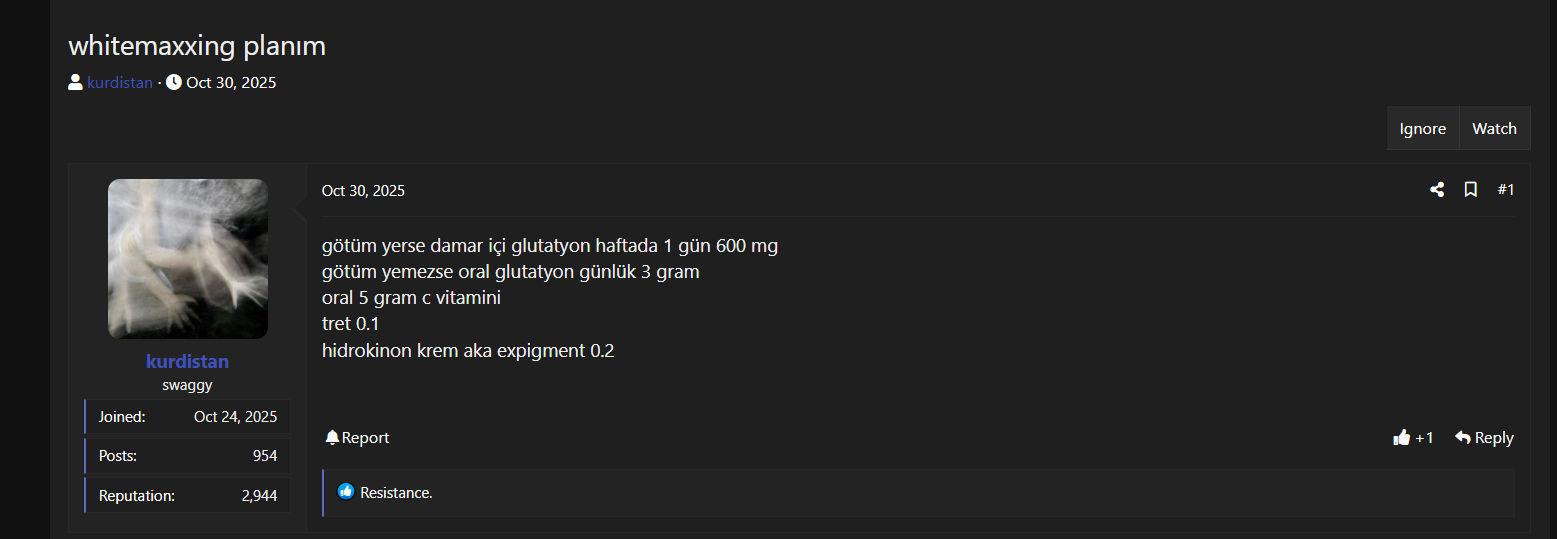Open the user named Resistance in reactions

point(396,493)
